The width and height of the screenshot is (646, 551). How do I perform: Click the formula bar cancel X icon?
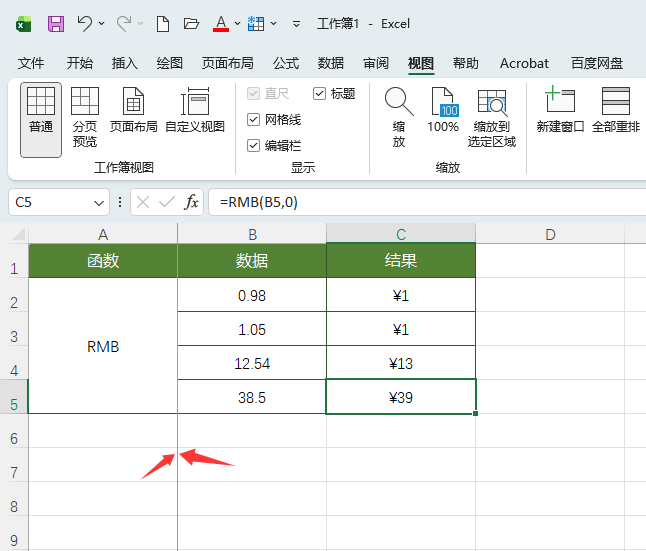click(143, 202)
